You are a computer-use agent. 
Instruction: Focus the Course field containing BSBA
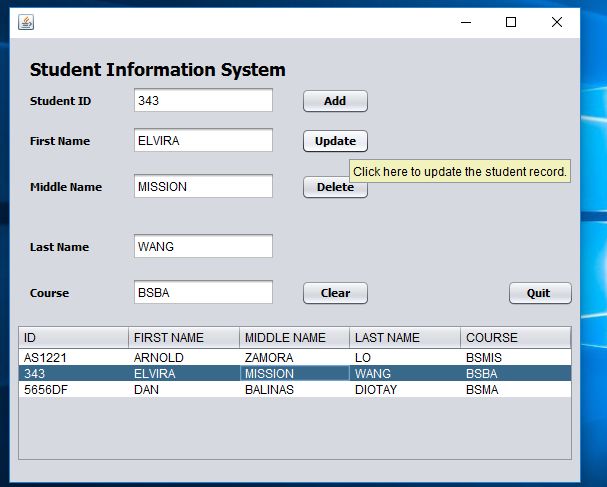click(x=203, y=292)
